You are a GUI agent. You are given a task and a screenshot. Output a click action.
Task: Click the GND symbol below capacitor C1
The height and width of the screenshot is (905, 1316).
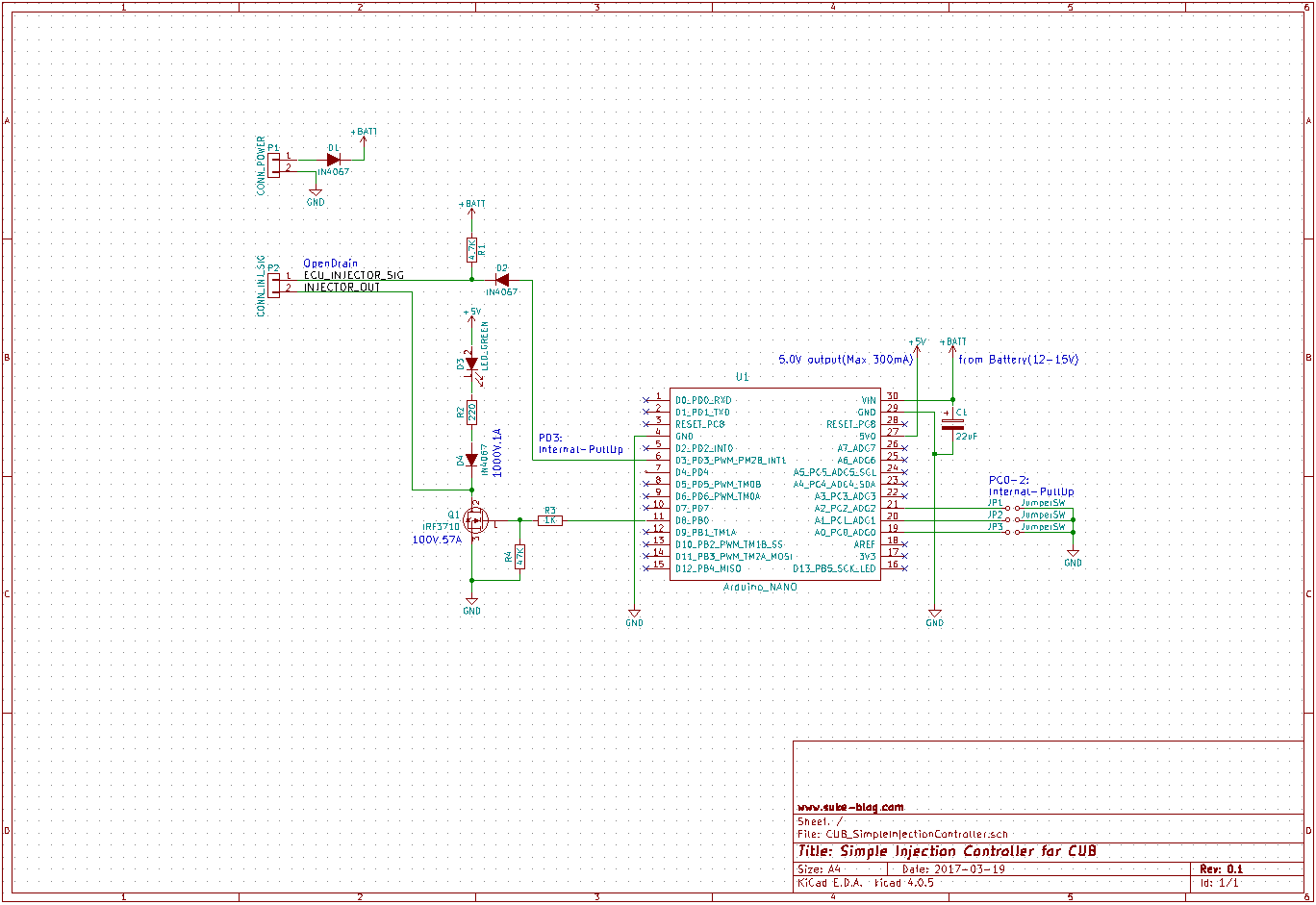[x=934, y=616]
